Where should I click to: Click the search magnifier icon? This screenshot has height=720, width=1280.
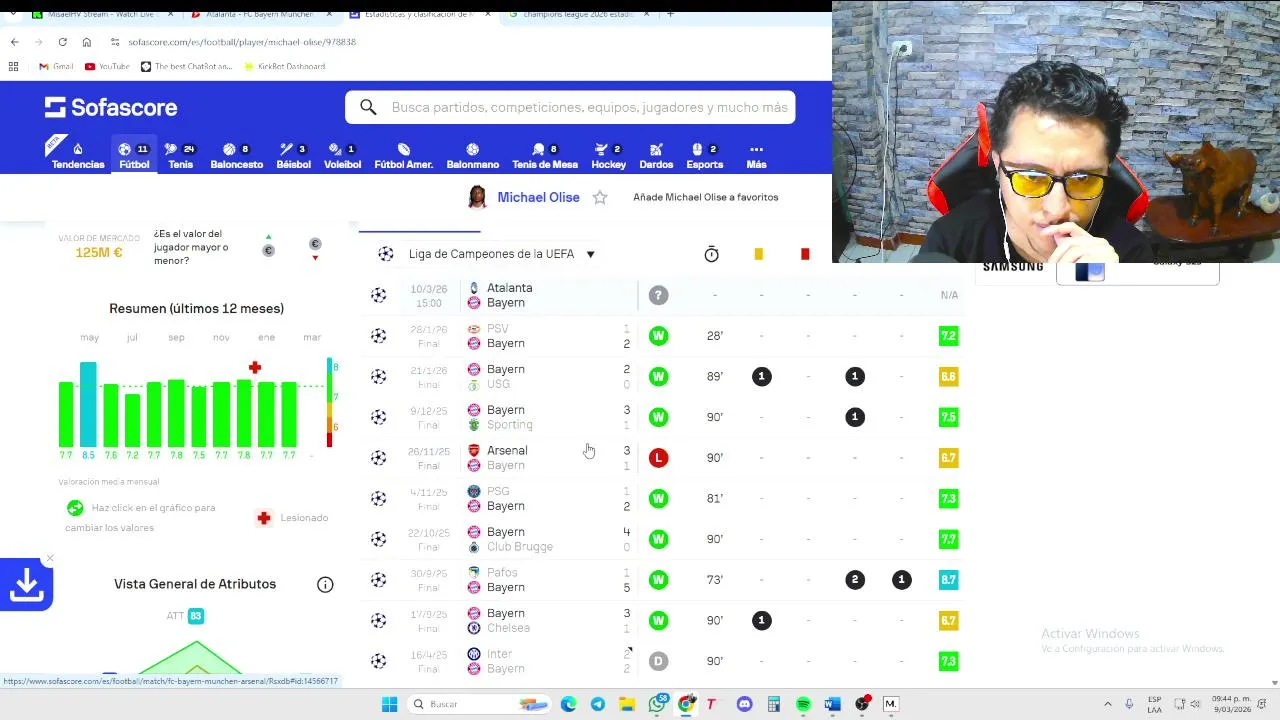(x=368, y=107)
